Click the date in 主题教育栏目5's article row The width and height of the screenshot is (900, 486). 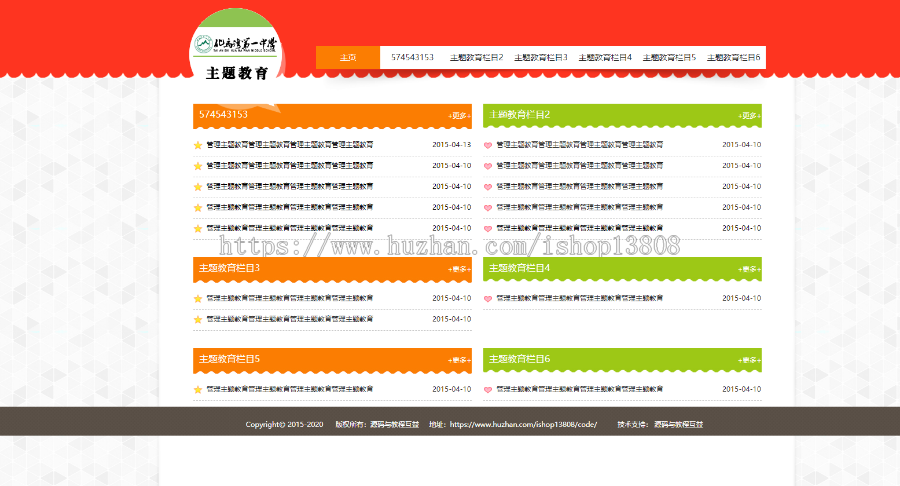452,389
